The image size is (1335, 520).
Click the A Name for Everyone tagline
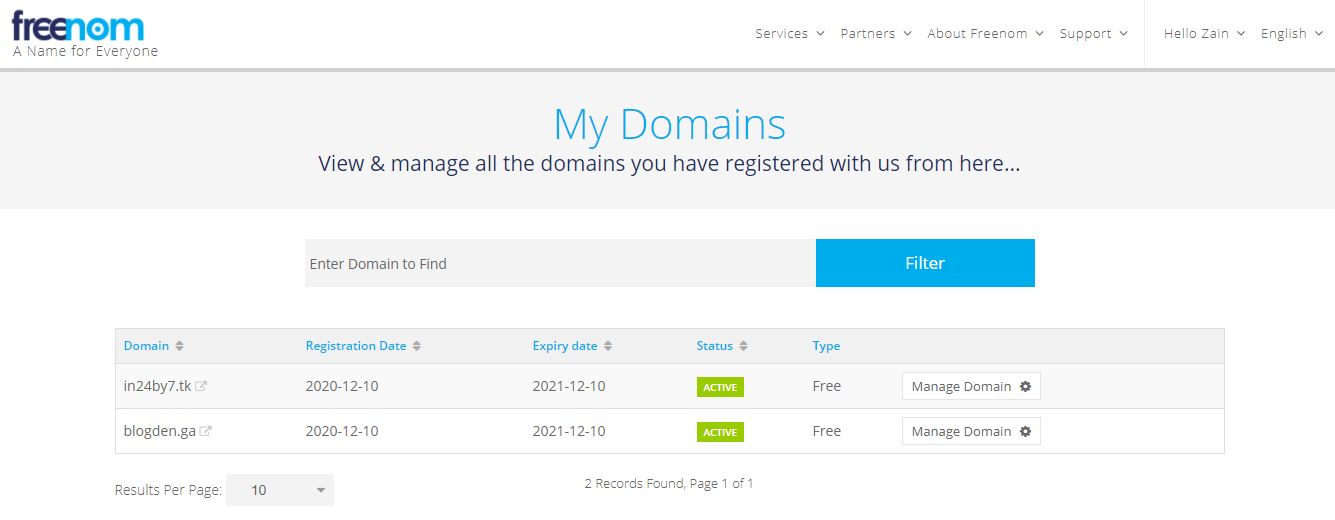85,51
